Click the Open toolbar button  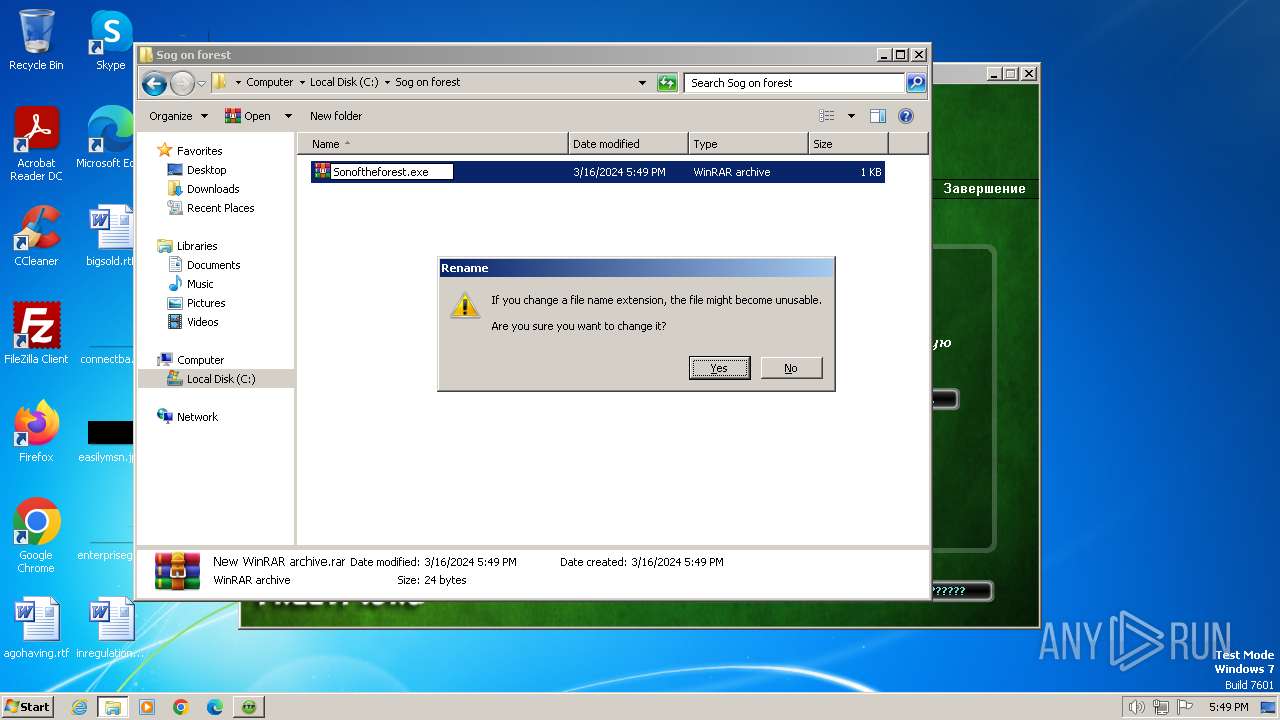(249, 116)
